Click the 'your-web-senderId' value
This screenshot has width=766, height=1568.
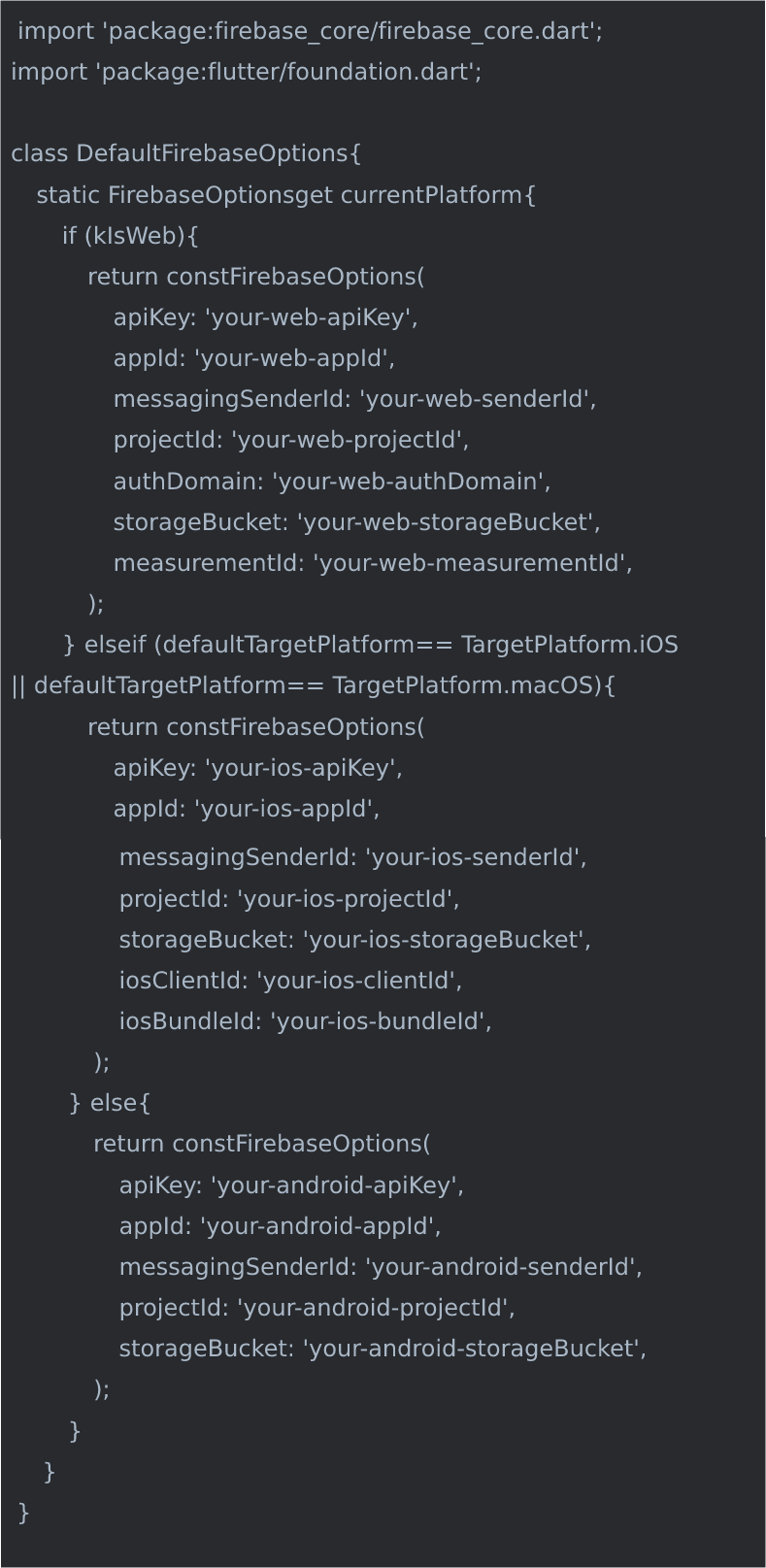point(477,399)
